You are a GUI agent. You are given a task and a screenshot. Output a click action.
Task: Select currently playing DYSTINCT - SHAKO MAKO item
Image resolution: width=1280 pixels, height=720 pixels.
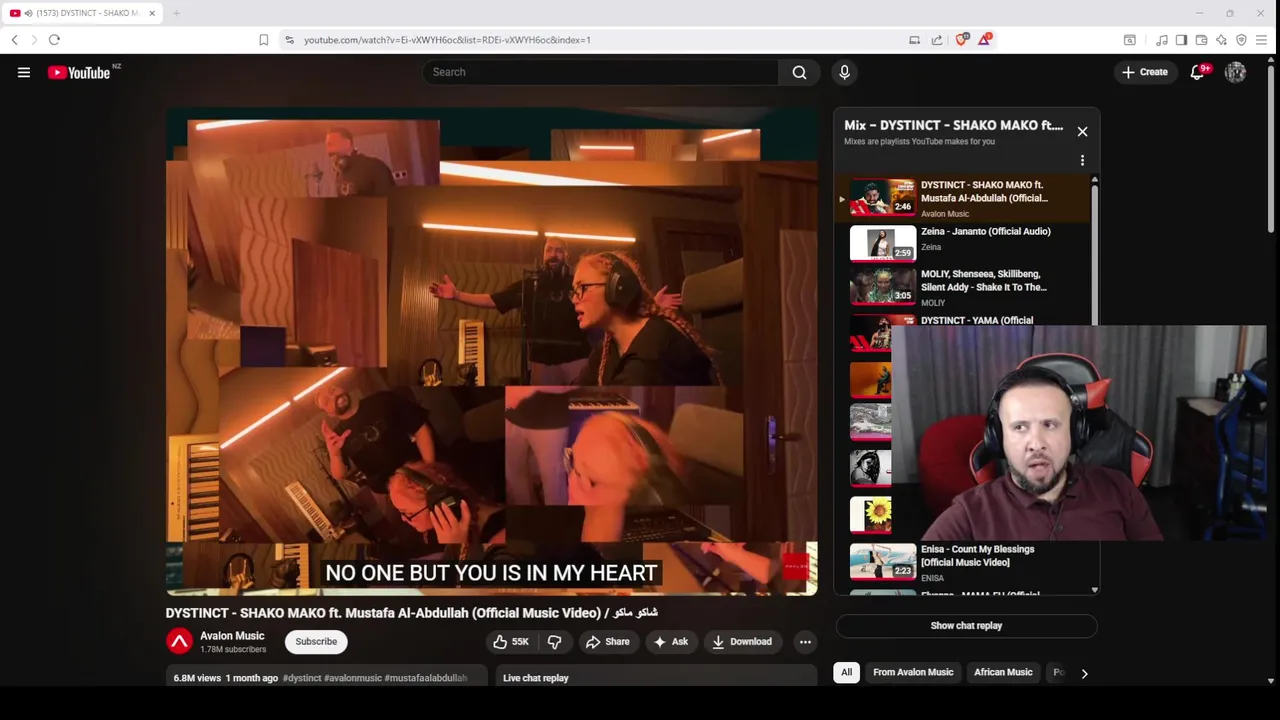960,198
